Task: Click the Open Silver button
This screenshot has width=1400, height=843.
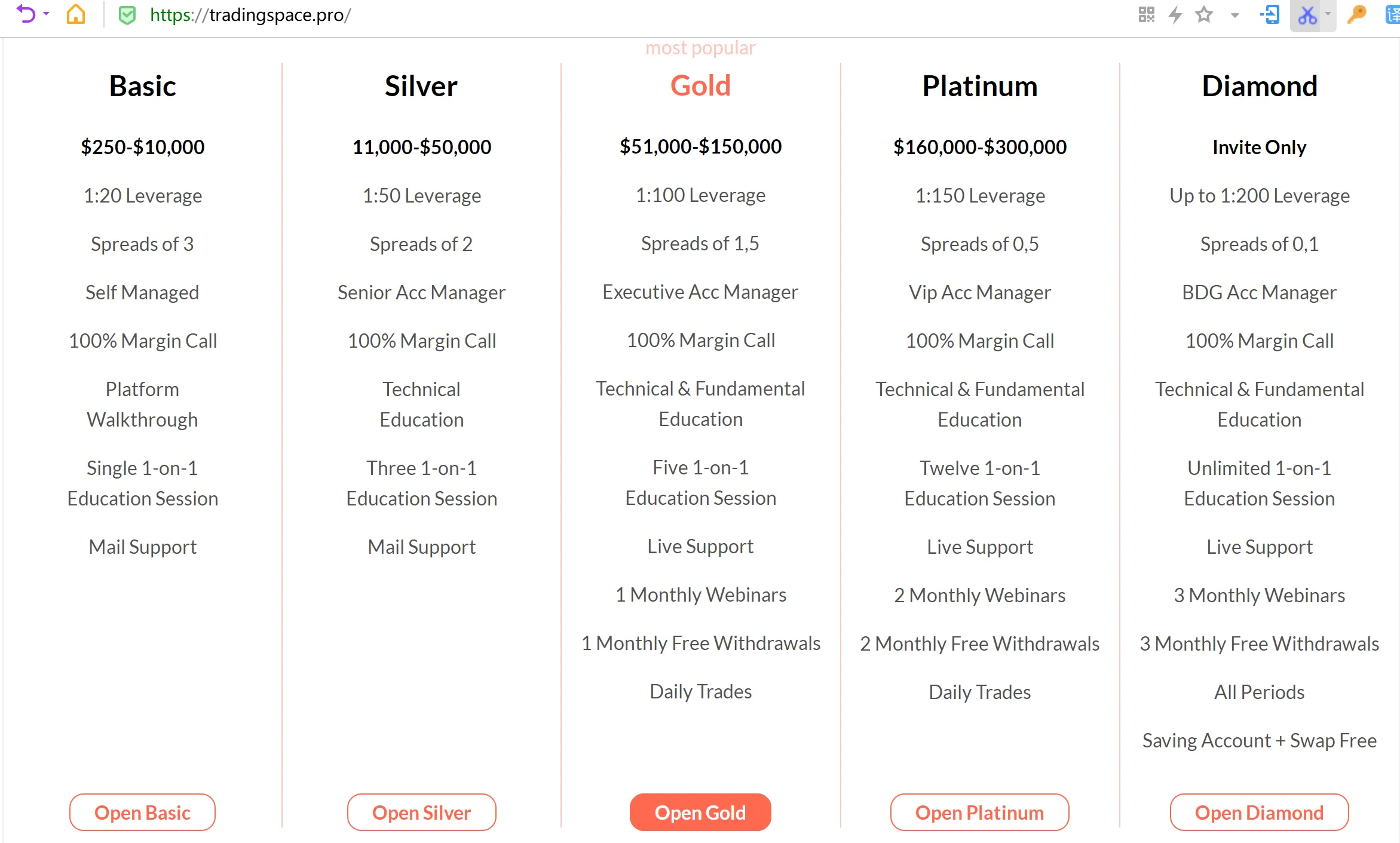Action: coord(421,812)
